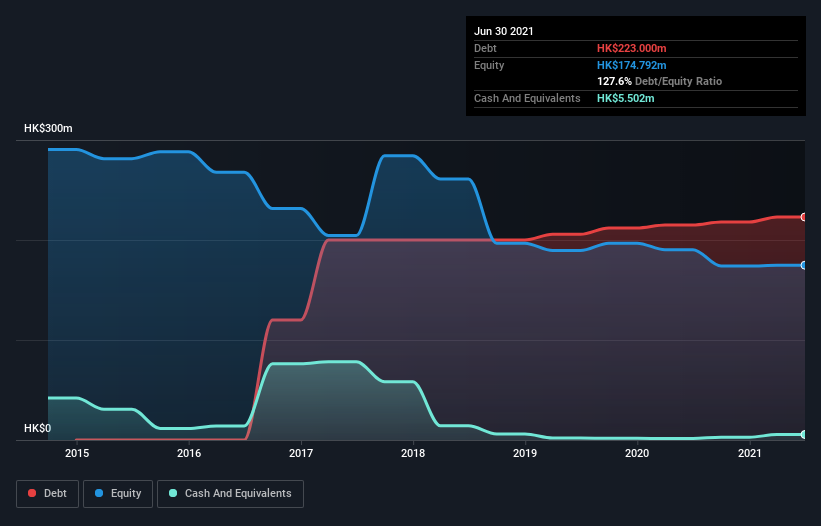821x526 pixels.
Task: Toggle the Equity legend button
Action: (x=118, y=494)
